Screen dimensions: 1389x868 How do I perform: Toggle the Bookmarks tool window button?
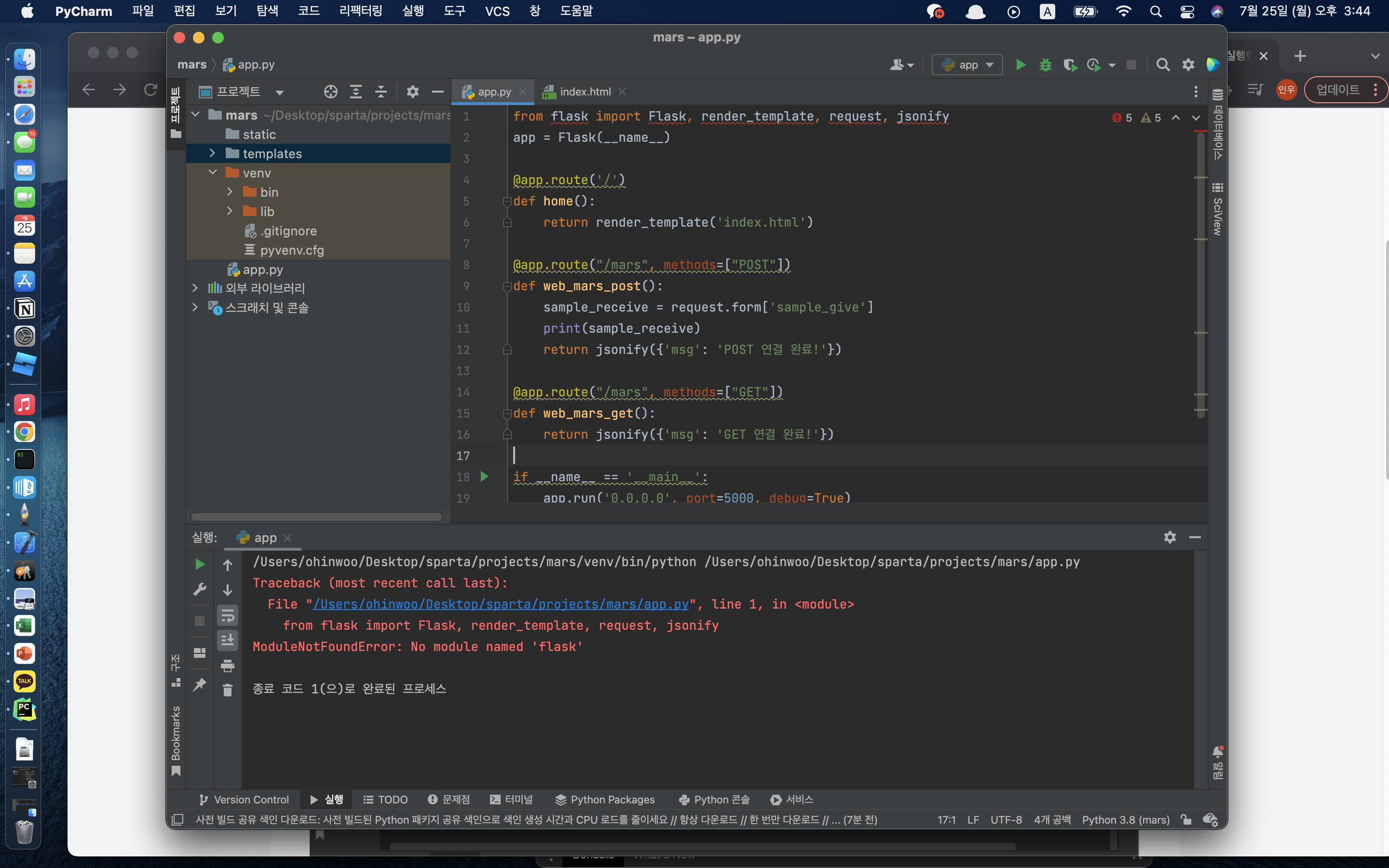click(x=176, y=741)
